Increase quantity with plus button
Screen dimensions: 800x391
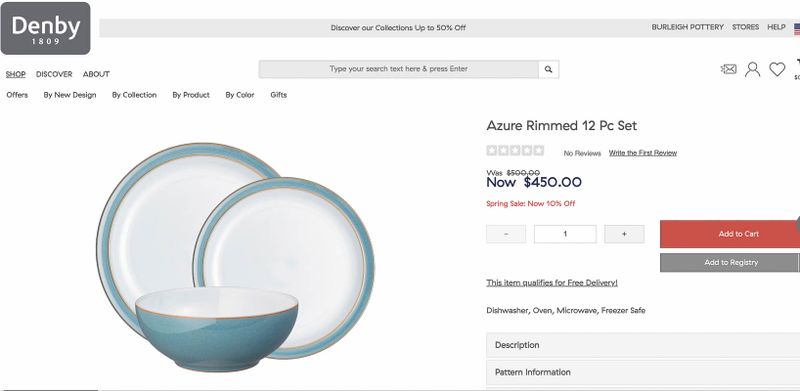click(624, 234)
